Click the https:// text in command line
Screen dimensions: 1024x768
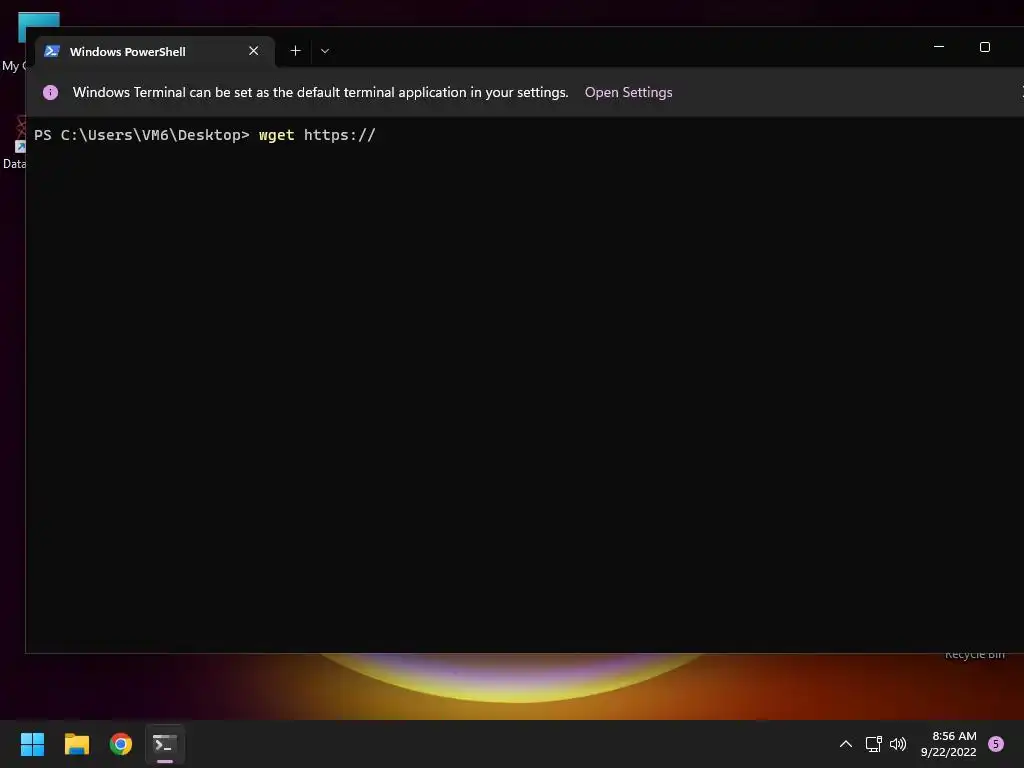coord(340,135)
